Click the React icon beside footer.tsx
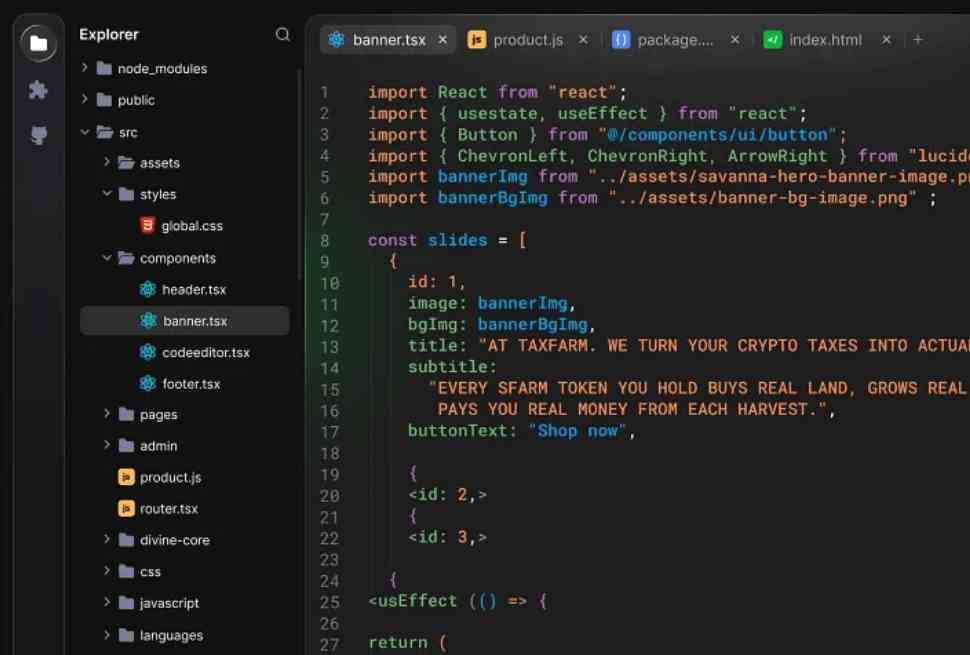 (148, 383)
